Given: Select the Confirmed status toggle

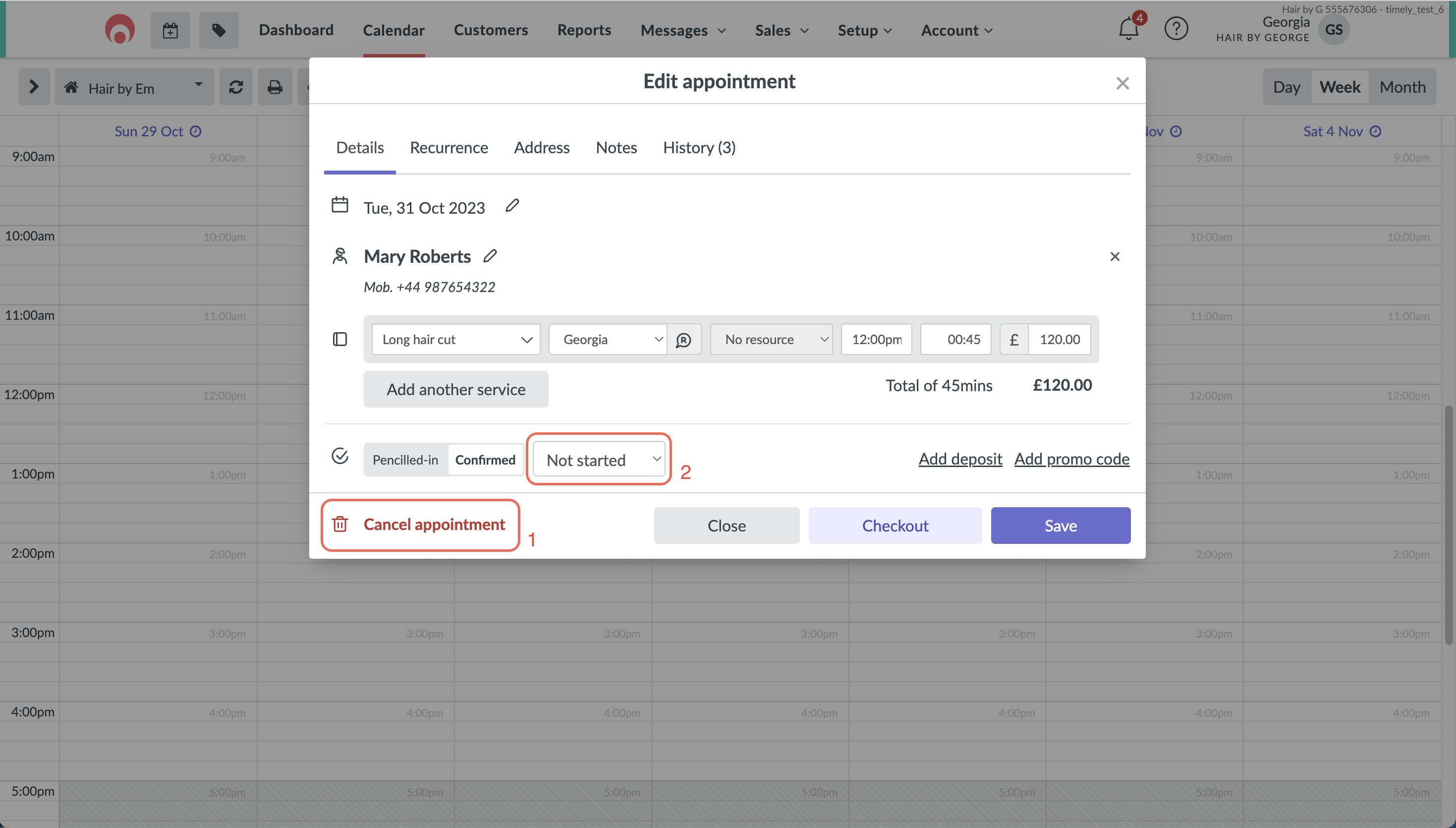Looking at the screenshot, I should coord(485,459).
